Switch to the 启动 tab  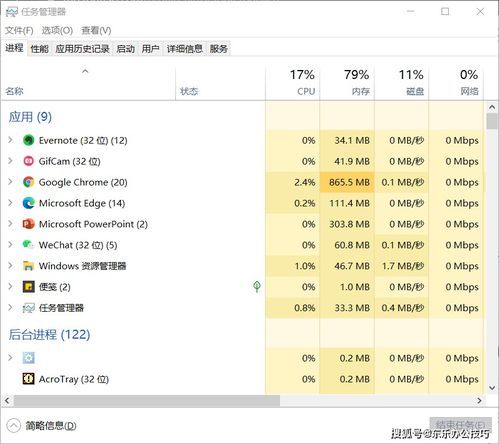126,49
